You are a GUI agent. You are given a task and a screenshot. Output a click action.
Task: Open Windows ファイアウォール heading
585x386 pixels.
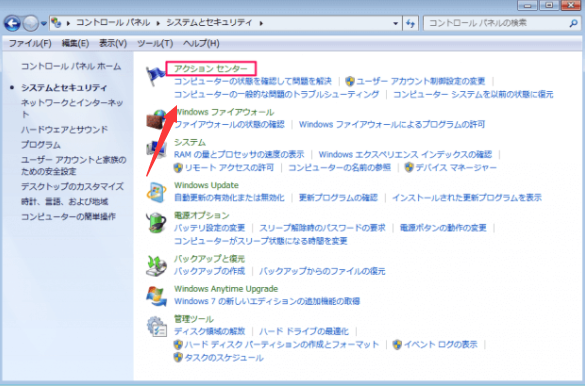[x=225, y=112]
